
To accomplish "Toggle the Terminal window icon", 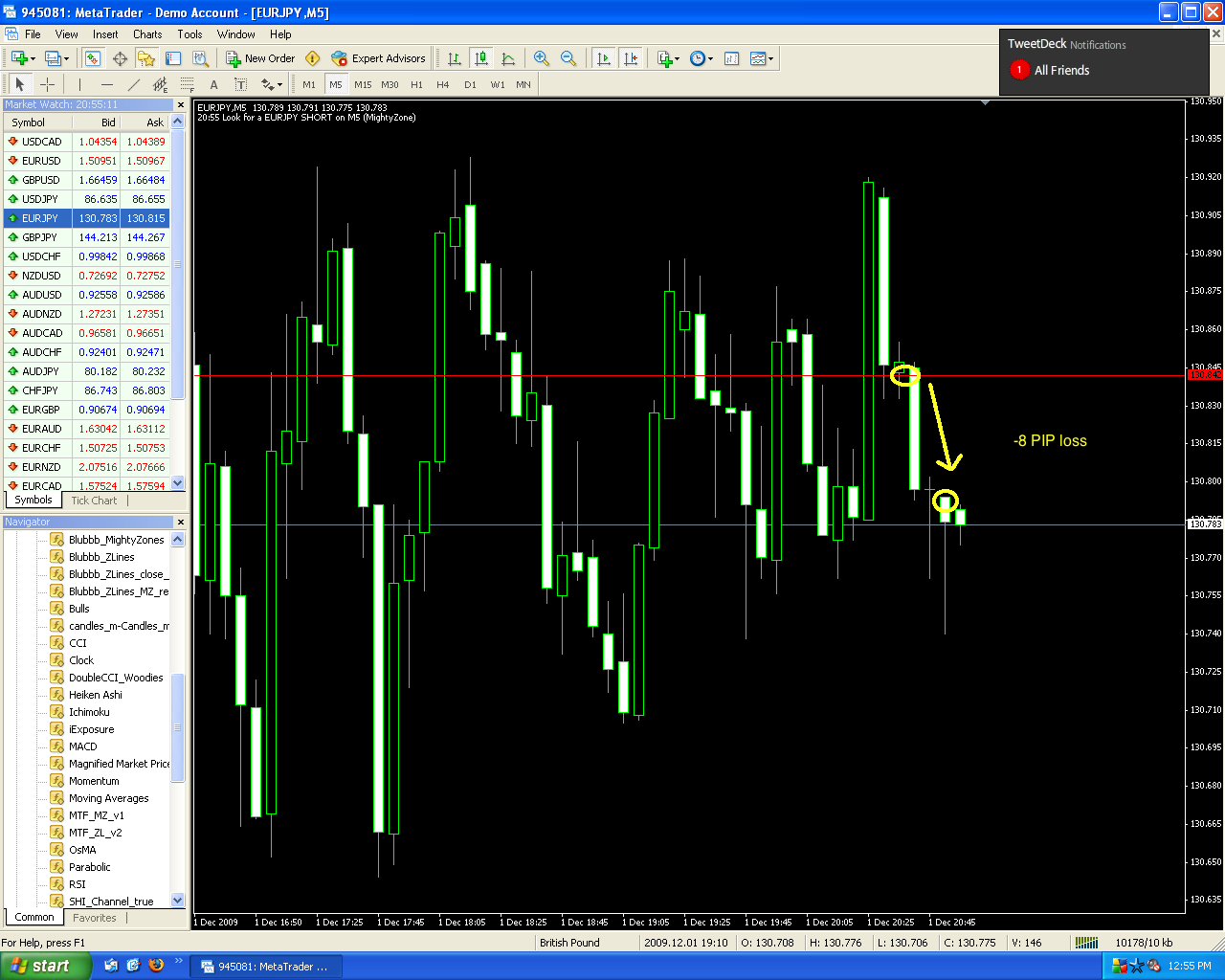I will pyautogui.click(x=173, y=58).
